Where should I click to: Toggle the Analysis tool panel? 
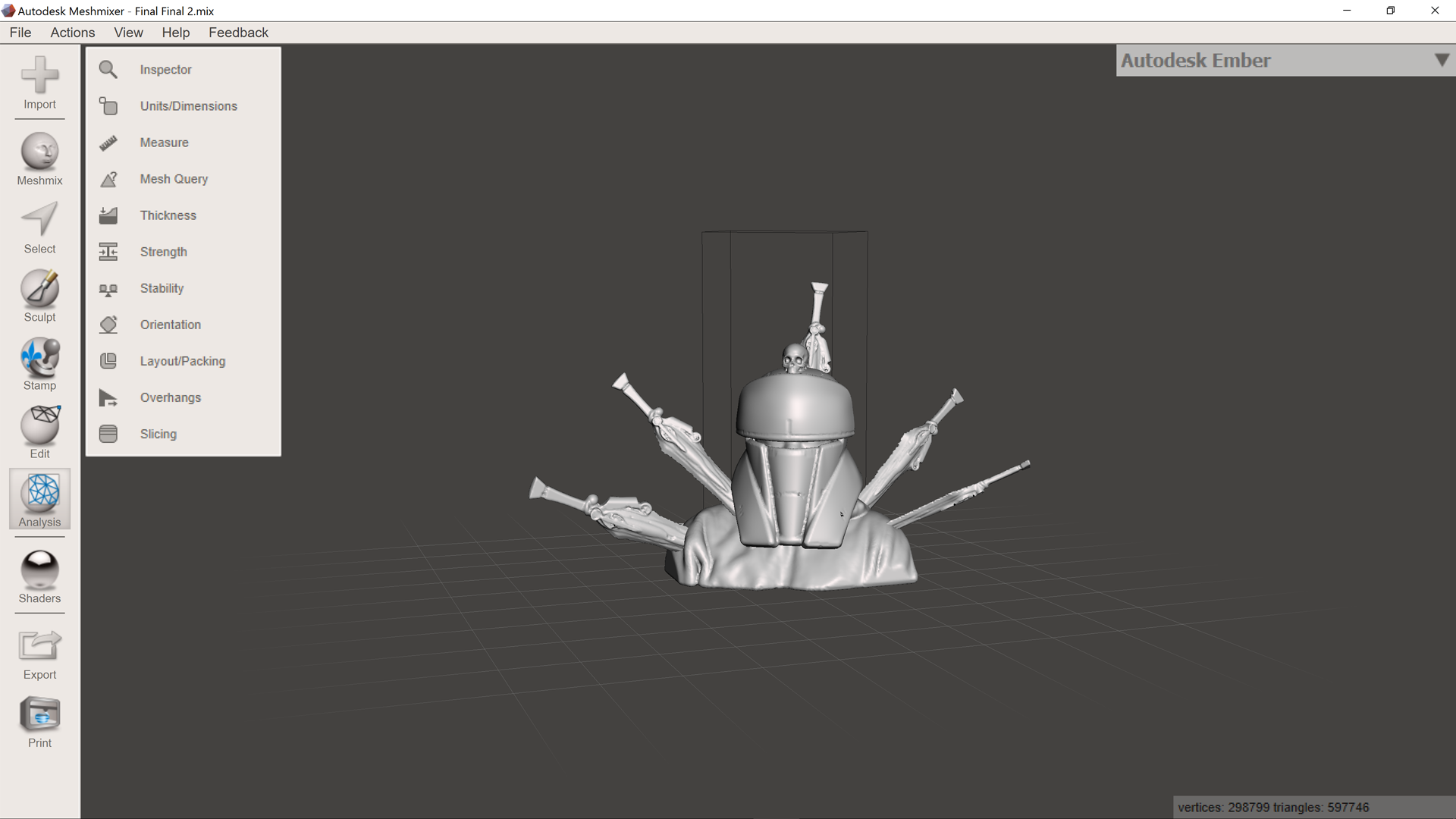click(39, 499)
